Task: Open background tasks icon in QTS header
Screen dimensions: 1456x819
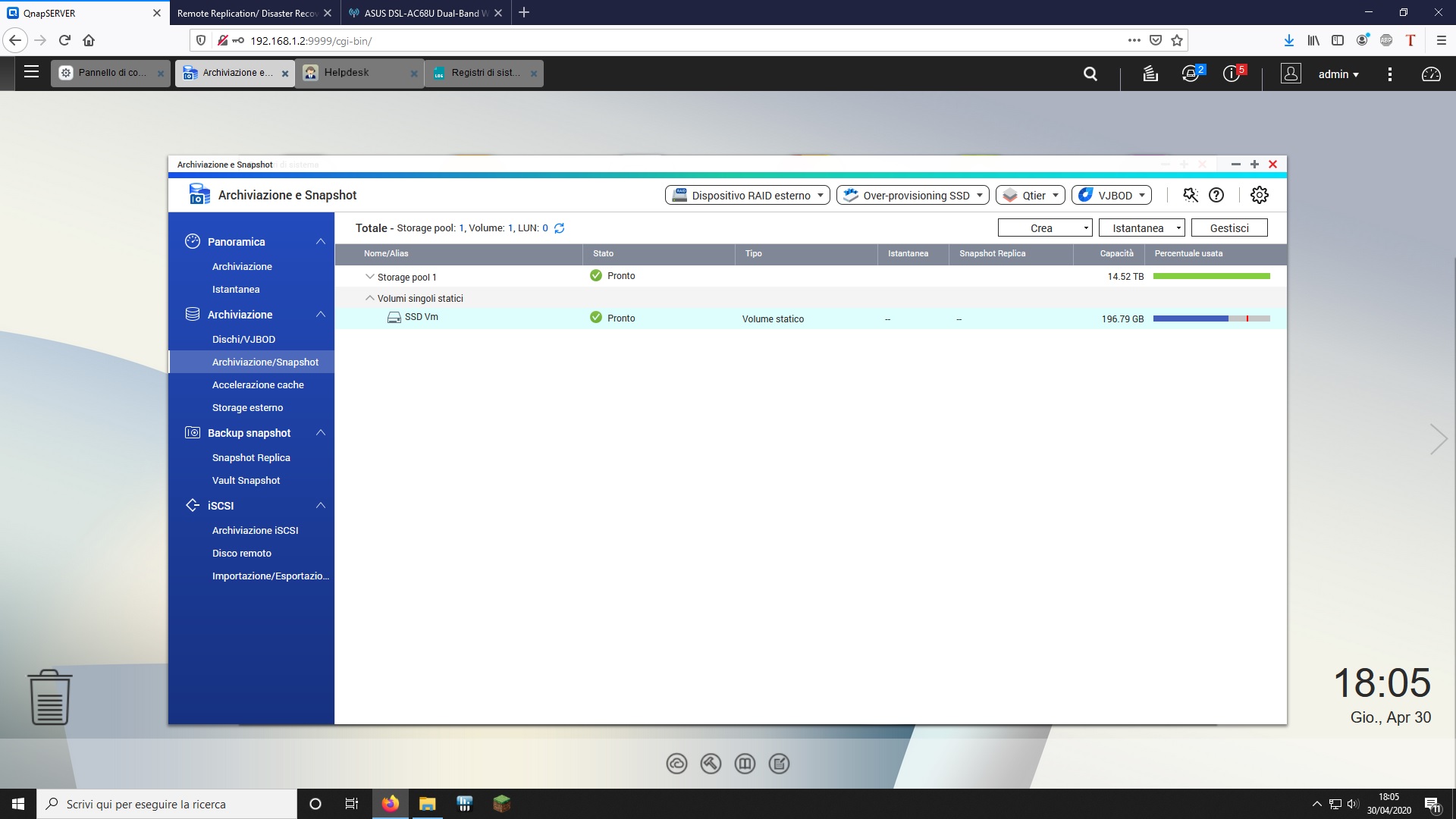Action: [x=1150, y=74]
